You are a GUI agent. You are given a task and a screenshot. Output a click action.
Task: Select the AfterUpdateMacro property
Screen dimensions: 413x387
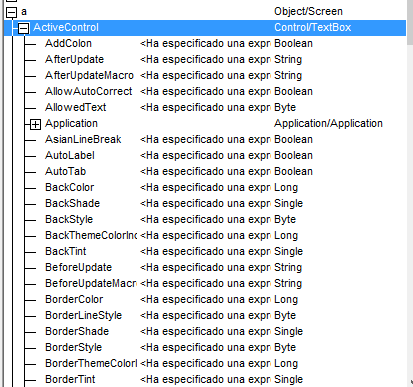[89, 75]
